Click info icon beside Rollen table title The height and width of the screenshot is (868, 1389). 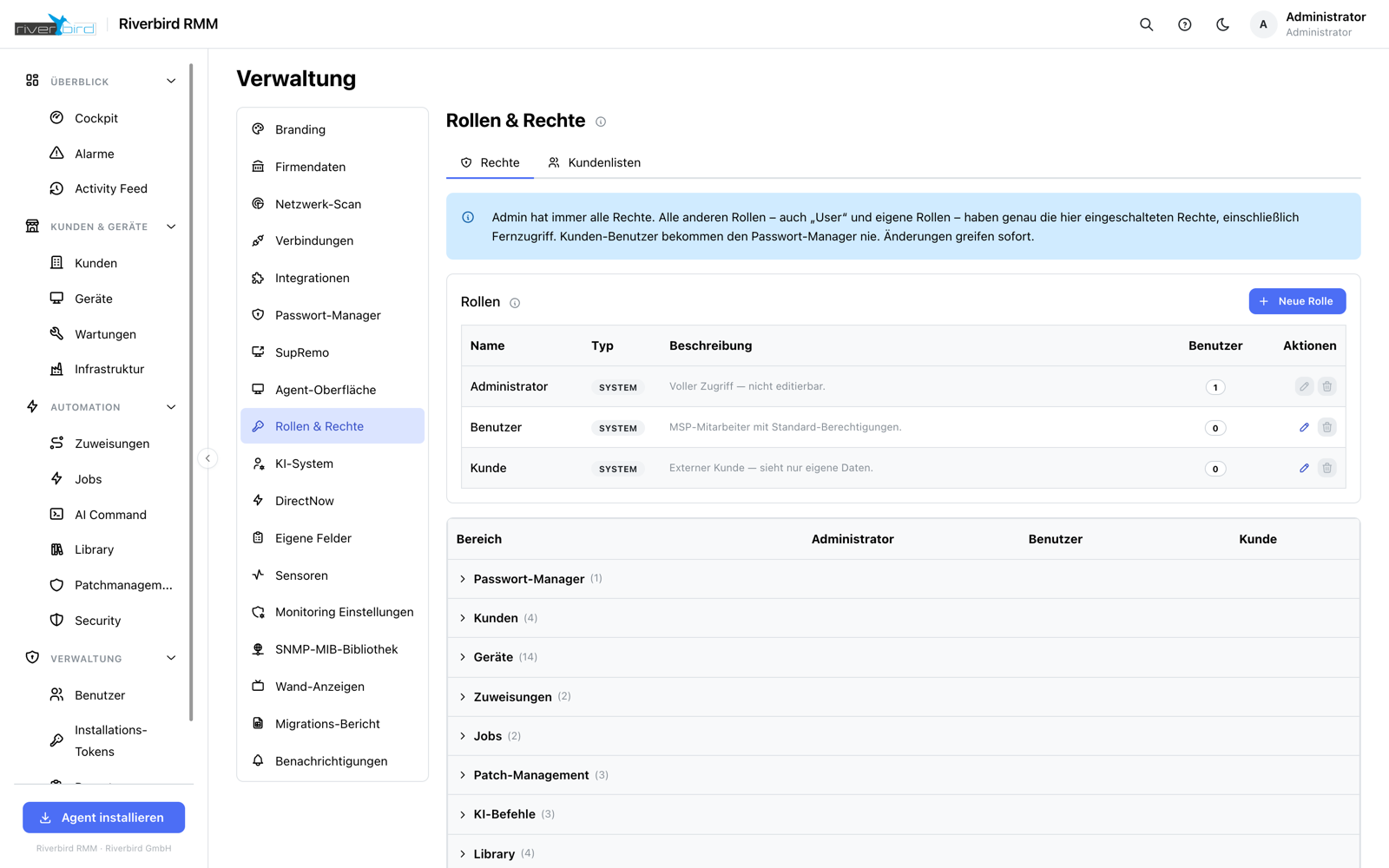(515, 303)
